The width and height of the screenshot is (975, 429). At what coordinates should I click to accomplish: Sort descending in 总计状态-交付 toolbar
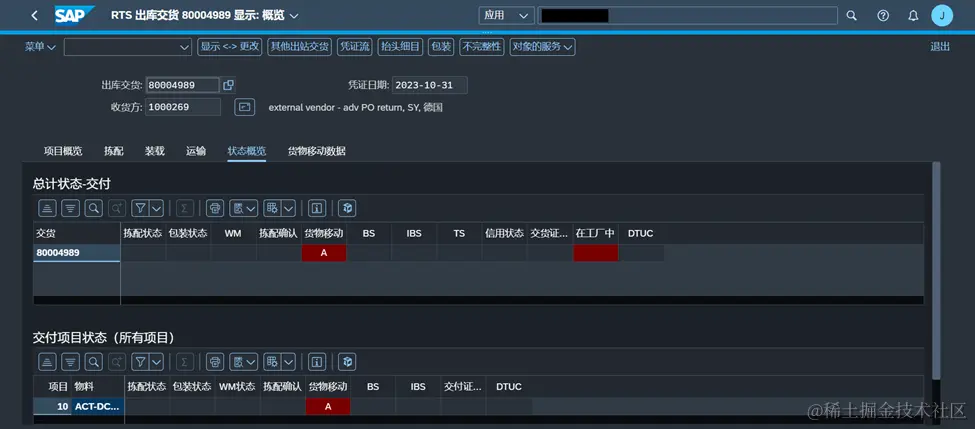pos(70,208)
